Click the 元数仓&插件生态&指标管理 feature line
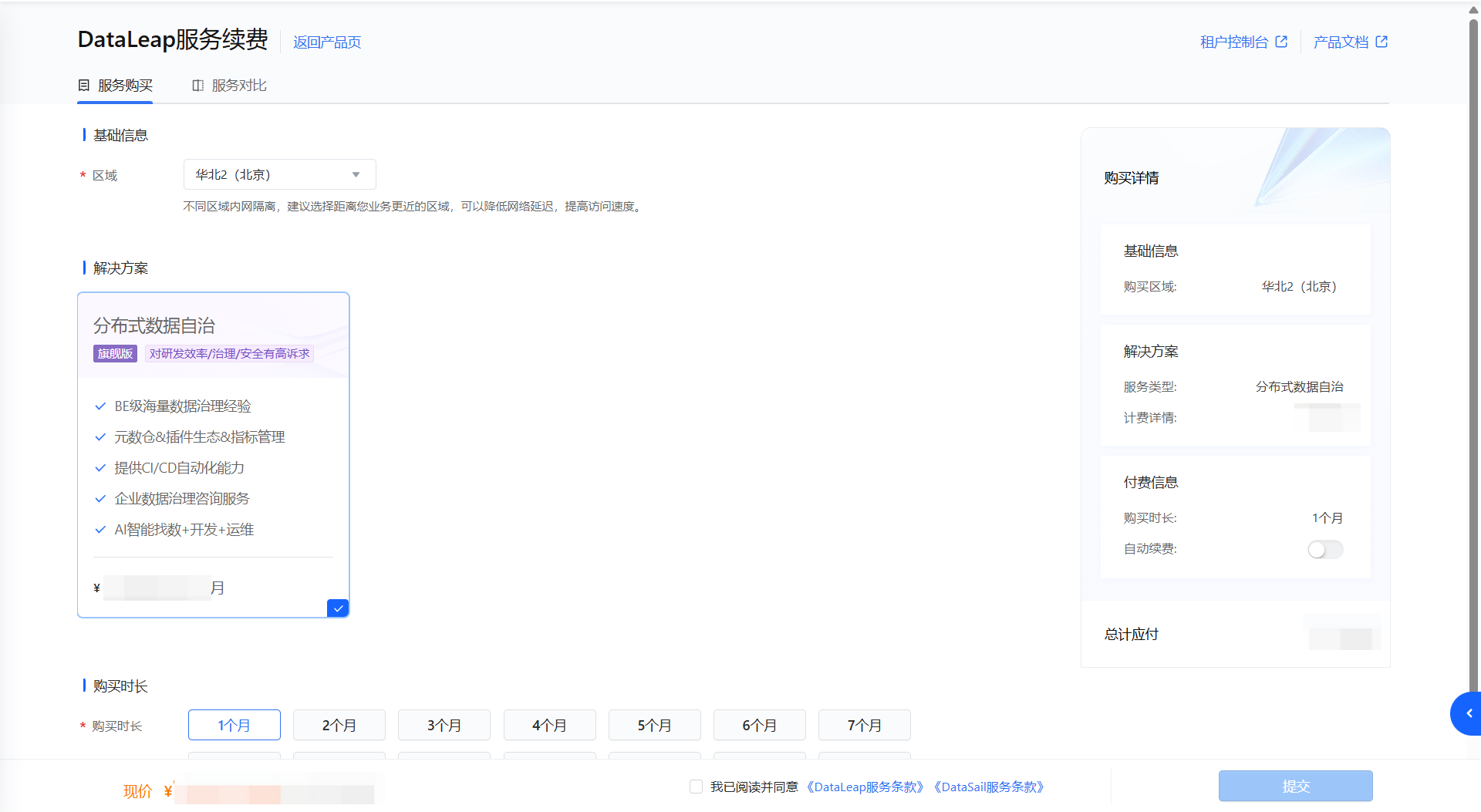This screenshot has width=1481, height=812. click(200, 436)
